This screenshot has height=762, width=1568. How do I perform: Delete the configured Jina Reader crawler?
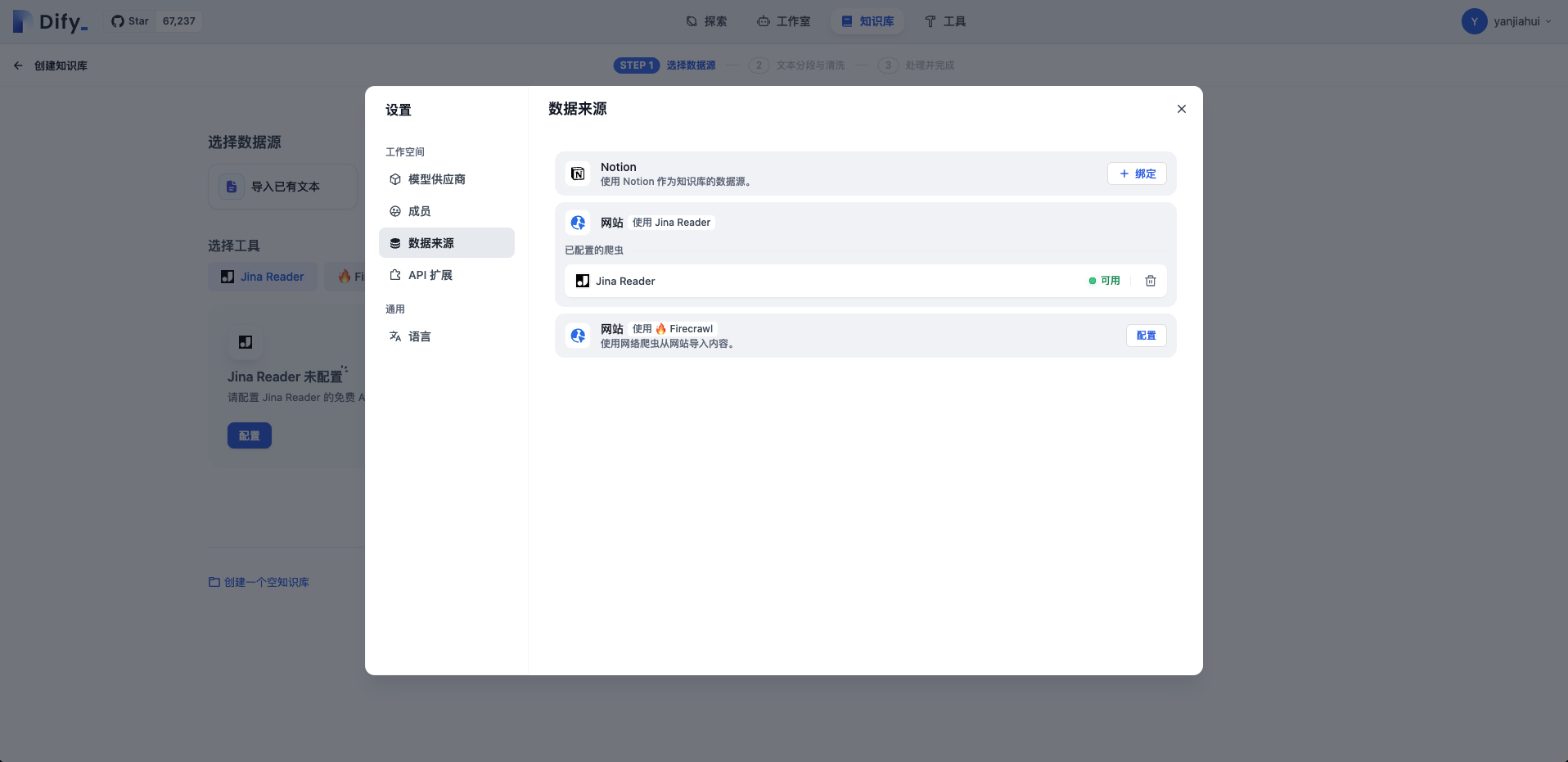tap(1150, 281)
